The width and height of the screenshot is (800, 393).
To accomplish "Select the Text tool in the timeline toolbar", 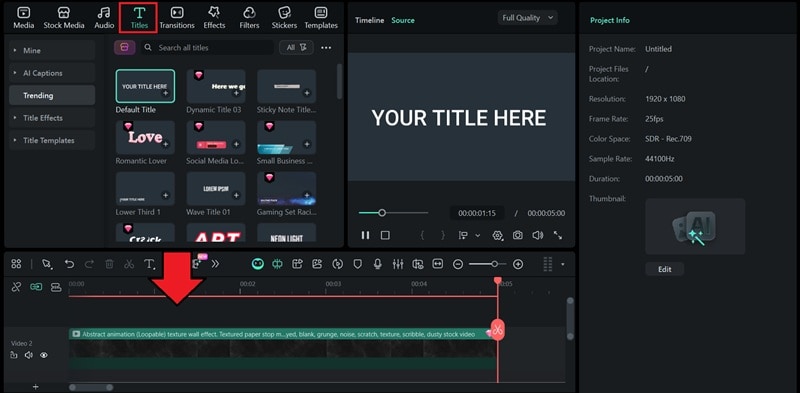I will [x=149, y=264].
